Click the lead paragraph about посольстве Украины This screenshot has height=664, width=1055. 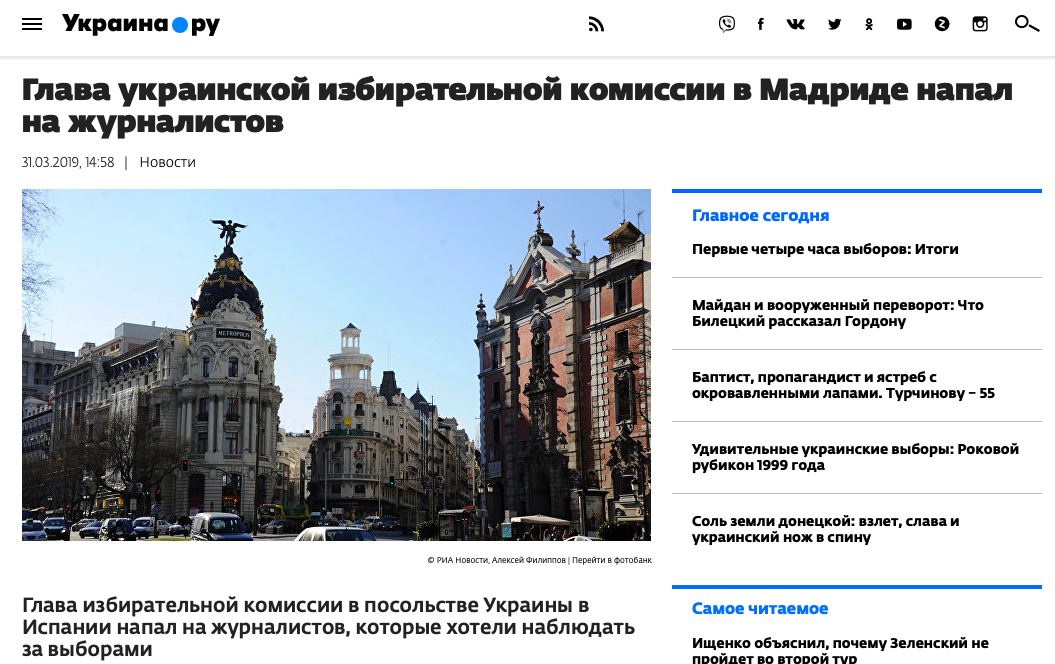(x=328, y=627)
